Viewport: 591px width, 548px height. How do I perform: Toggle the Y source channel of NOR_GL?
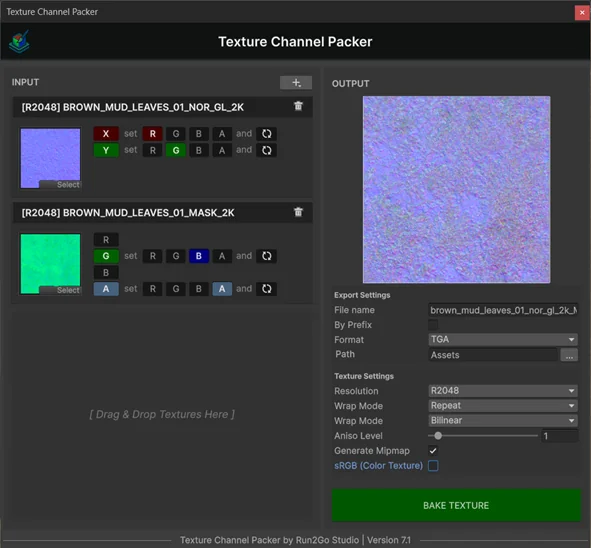click(106, 150)
